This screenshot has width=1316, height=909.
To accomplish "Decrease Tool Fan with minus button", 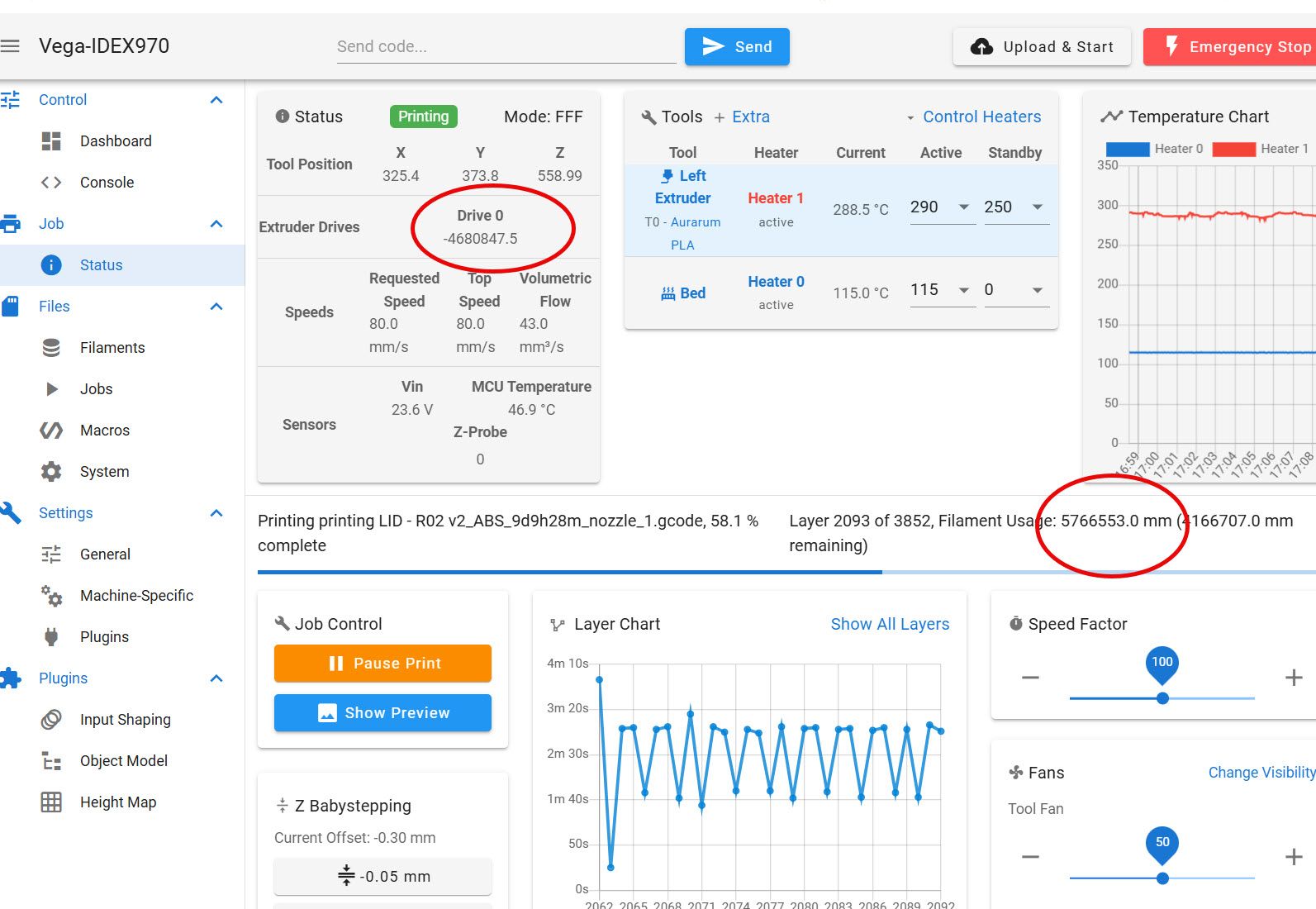I will (x=1030, y=857).
